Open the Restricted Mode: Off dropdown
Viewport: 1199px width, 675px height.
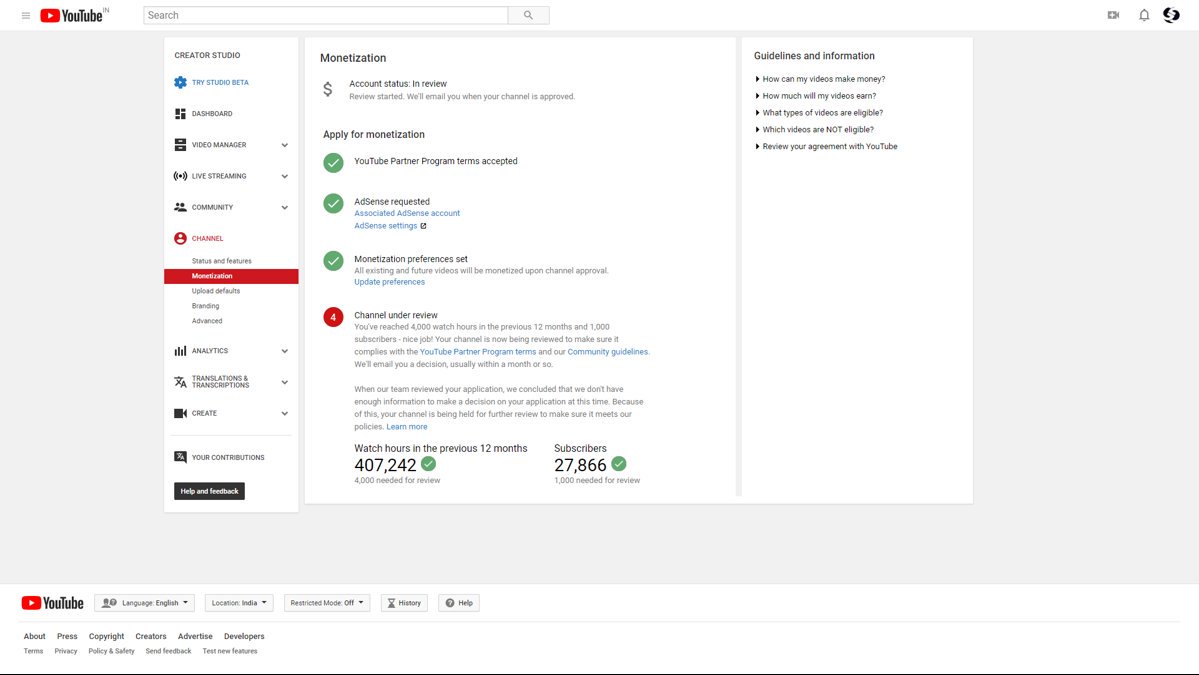(327, 603)
